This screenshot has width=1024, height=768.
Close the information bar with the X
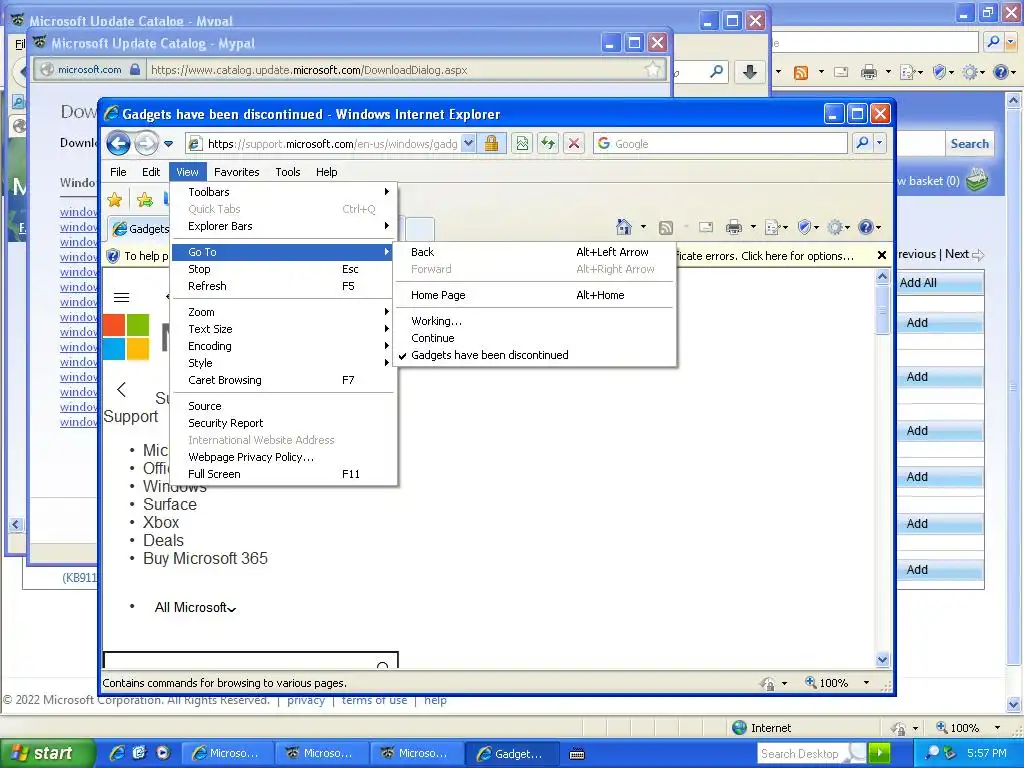881,255
